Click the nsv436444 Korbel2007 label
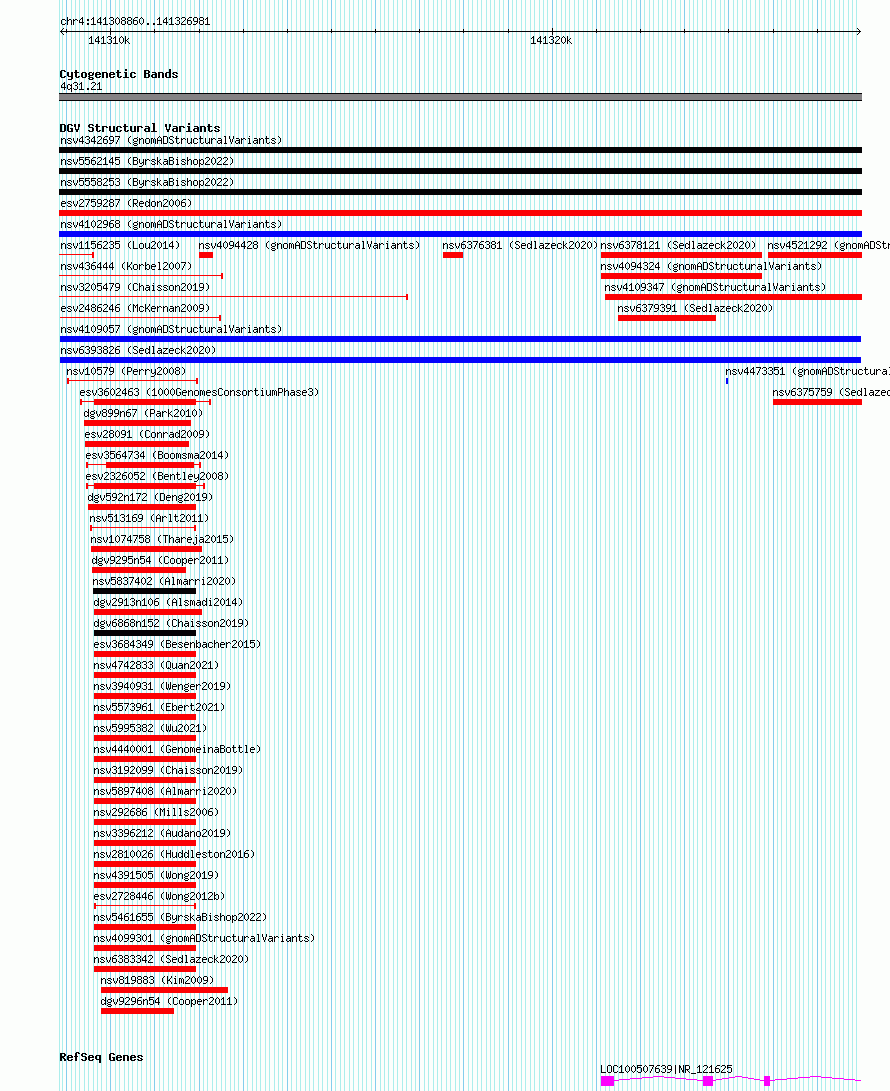 coord(126,266)
